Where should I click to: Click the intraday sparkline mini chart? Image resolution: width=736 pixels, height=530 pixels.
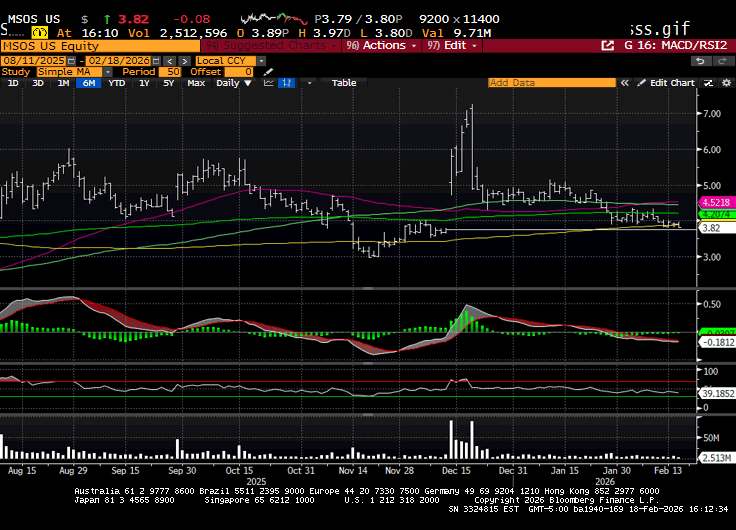pos(274,19)
